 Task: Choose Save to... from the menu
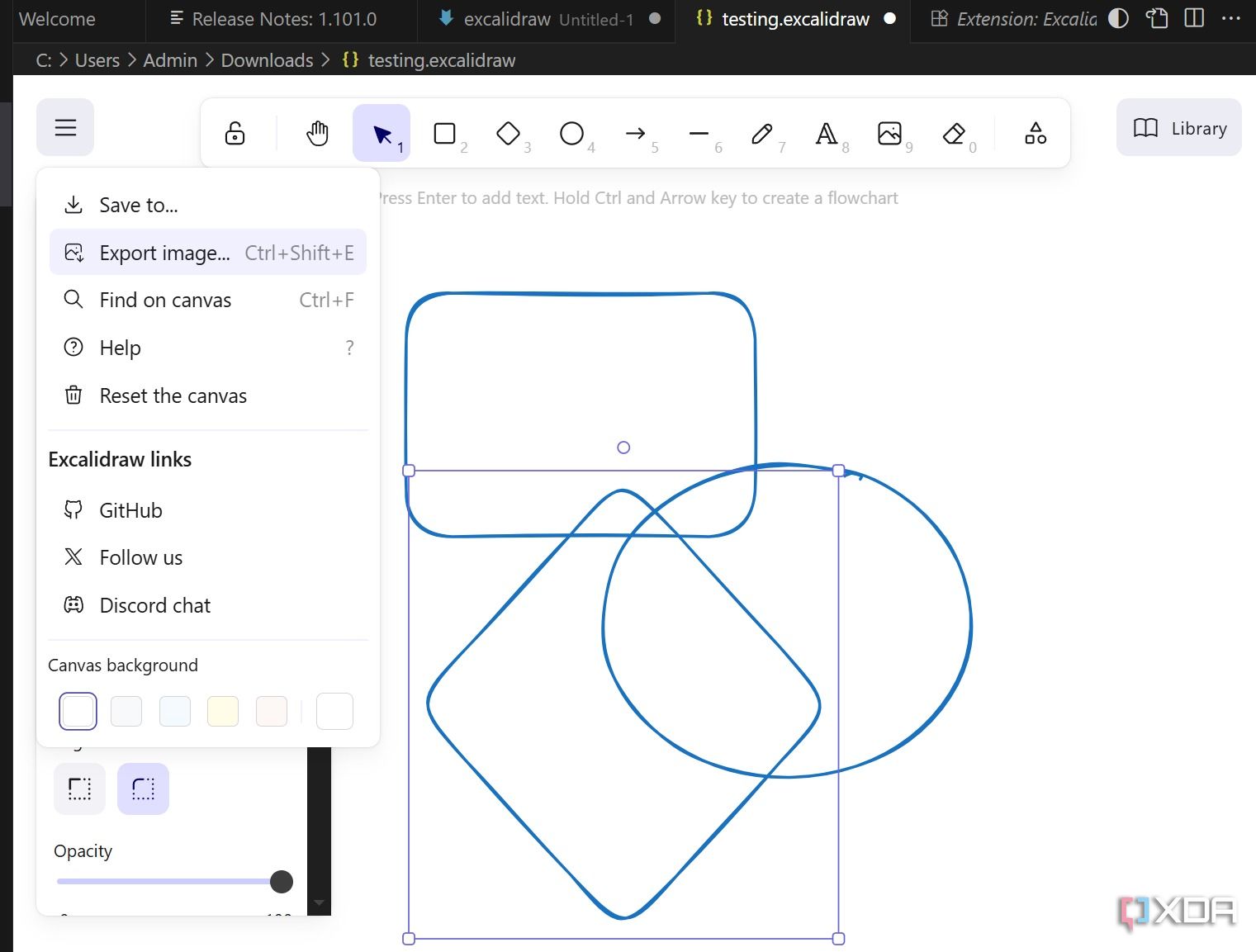208,205
